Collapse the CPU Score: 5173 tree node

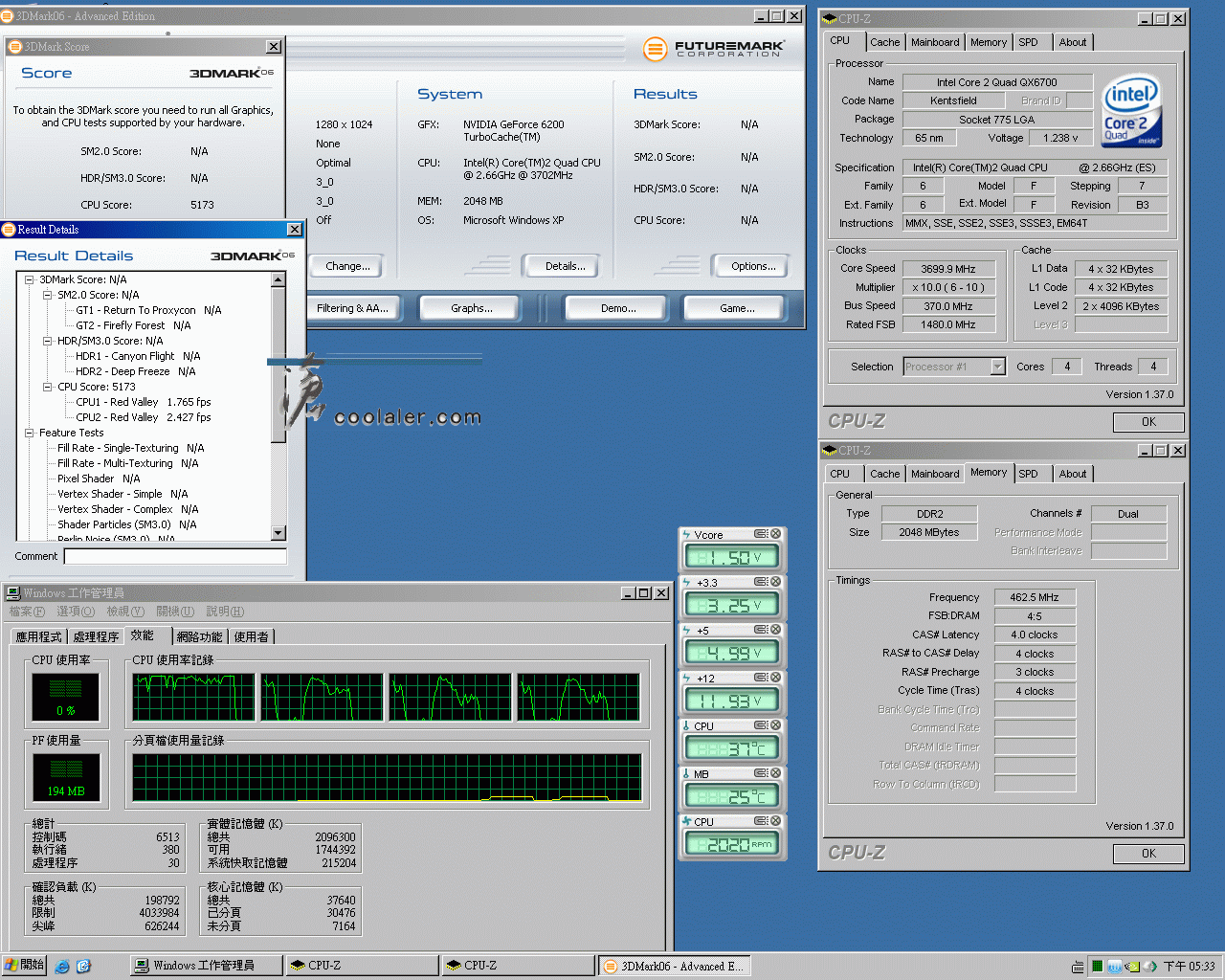(x=48, y=387)
